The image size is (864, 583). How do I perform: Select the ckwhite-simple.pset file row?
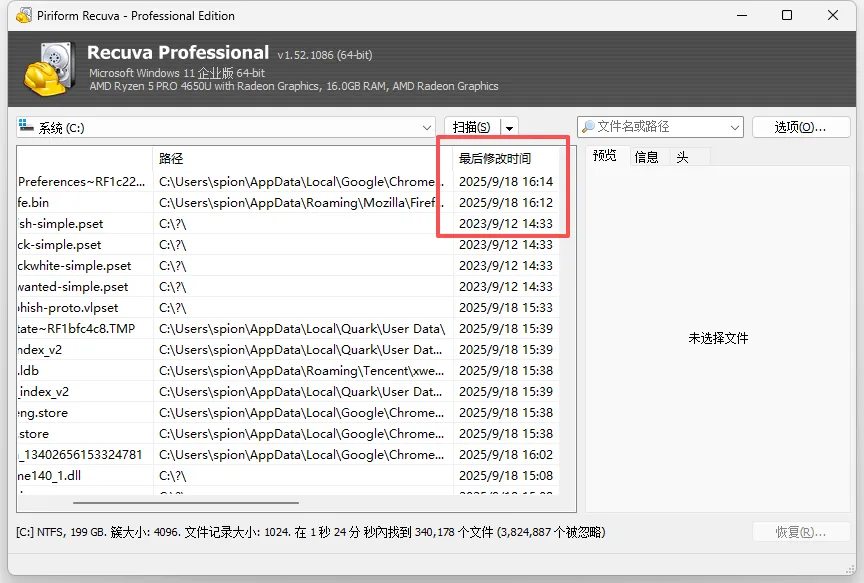288,266
